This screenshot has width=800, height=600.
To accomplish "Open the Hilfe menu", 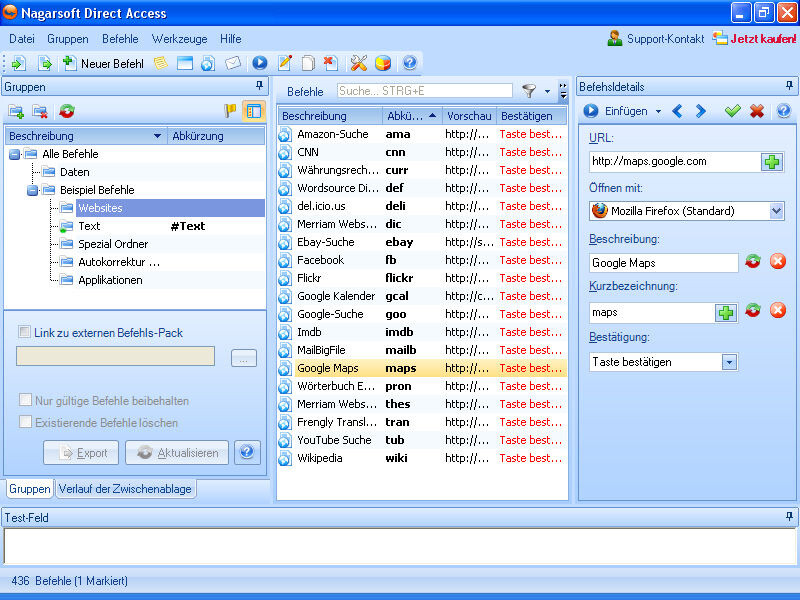I will (x=231, y=39).
